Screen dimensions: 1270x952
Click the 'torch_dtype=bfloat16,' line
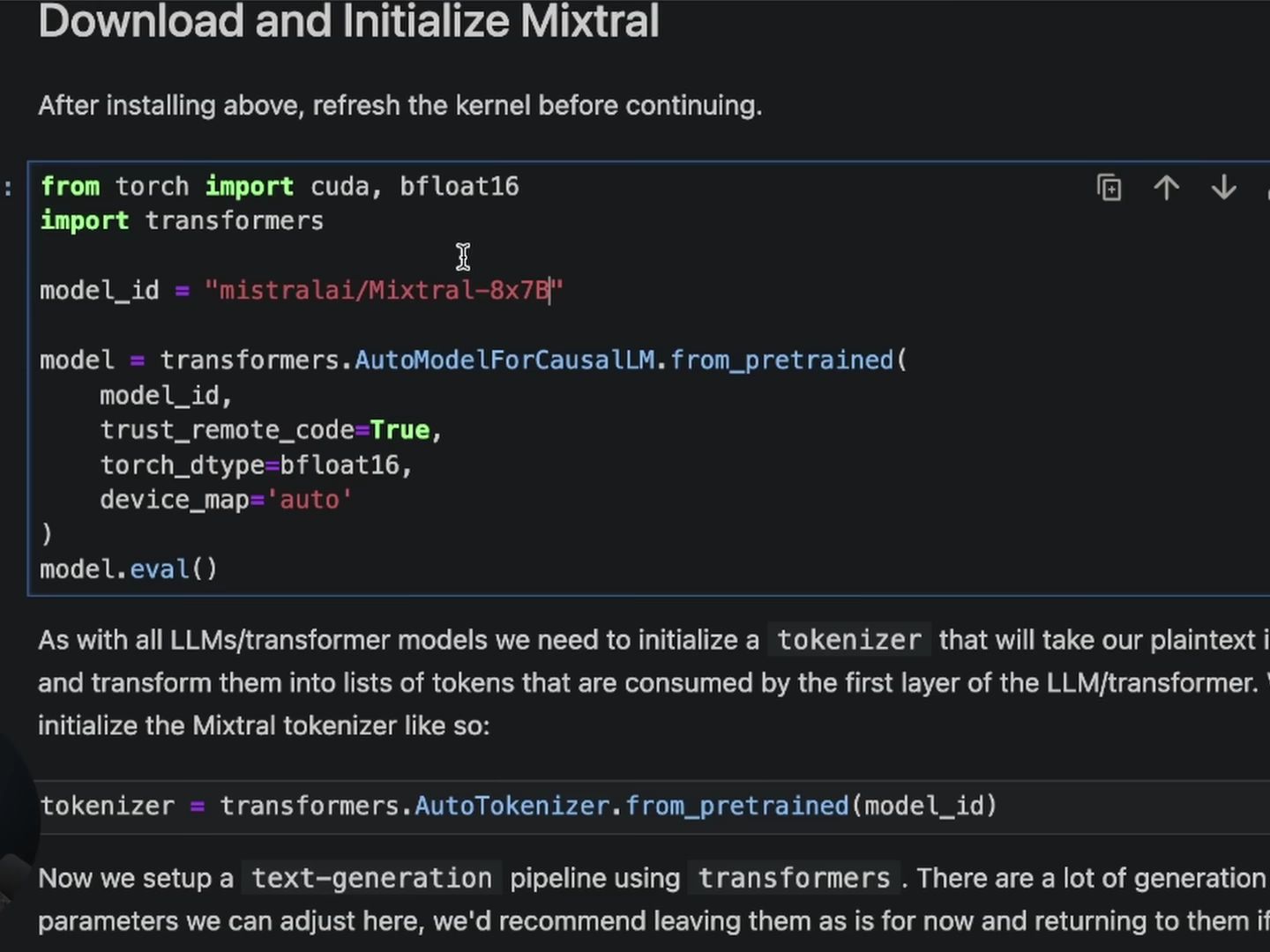pos(256,465)
